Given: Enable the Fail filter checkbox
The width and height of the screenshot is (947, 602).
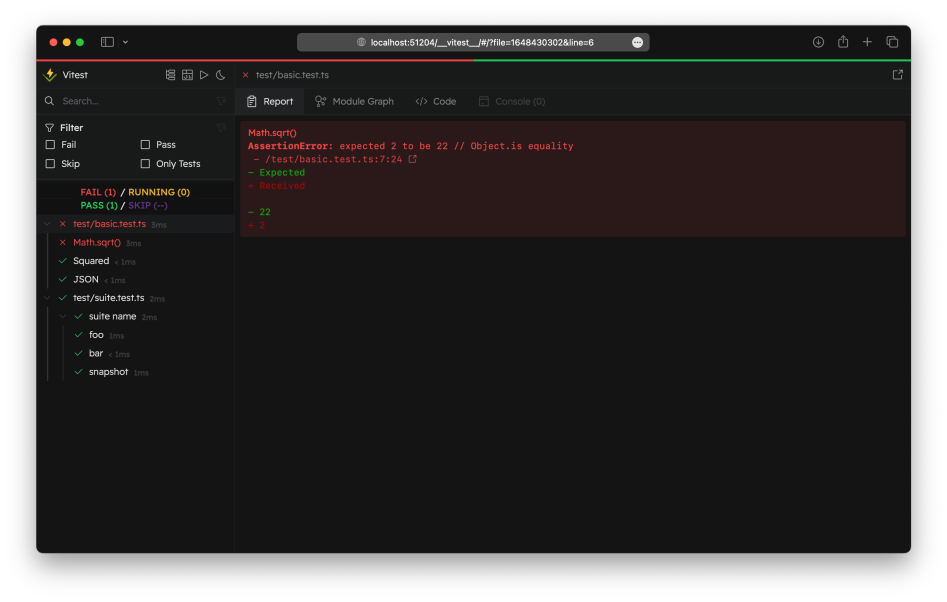Looking at the screenshot, I should pyautogui.click(x=50, y=145).
